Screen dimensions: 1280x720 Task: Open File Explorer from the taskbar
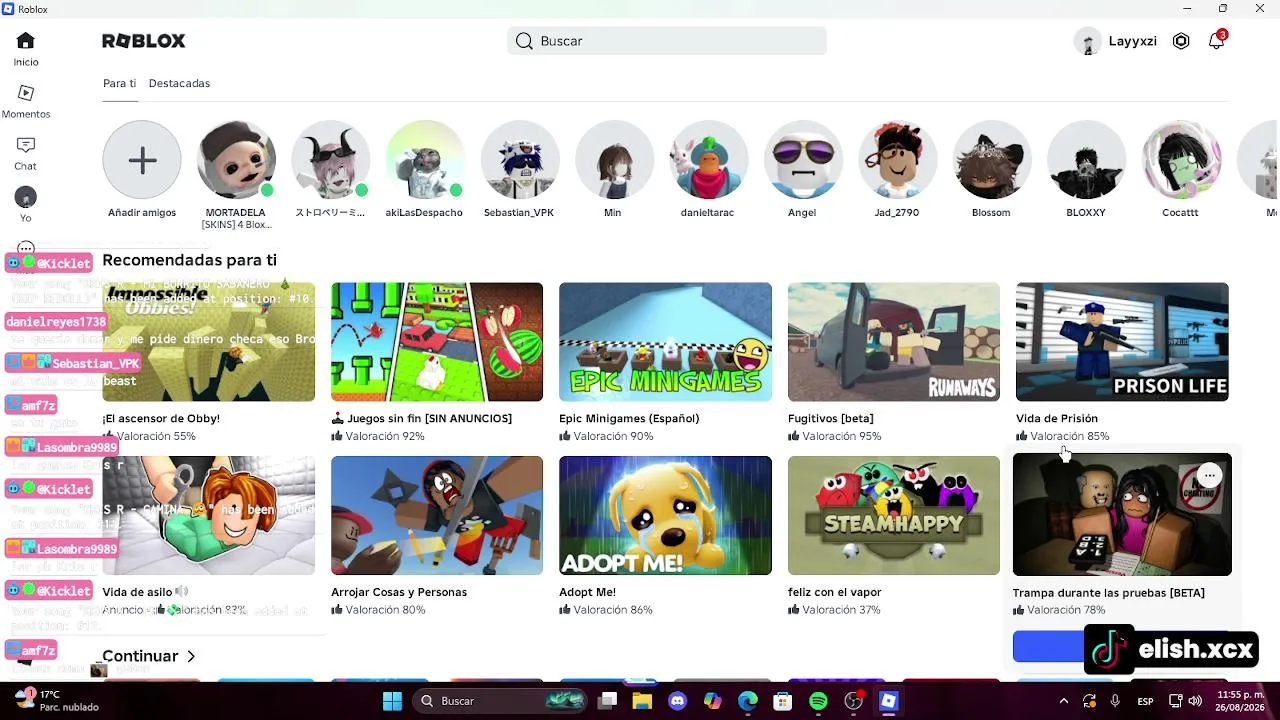click(641, 701)
